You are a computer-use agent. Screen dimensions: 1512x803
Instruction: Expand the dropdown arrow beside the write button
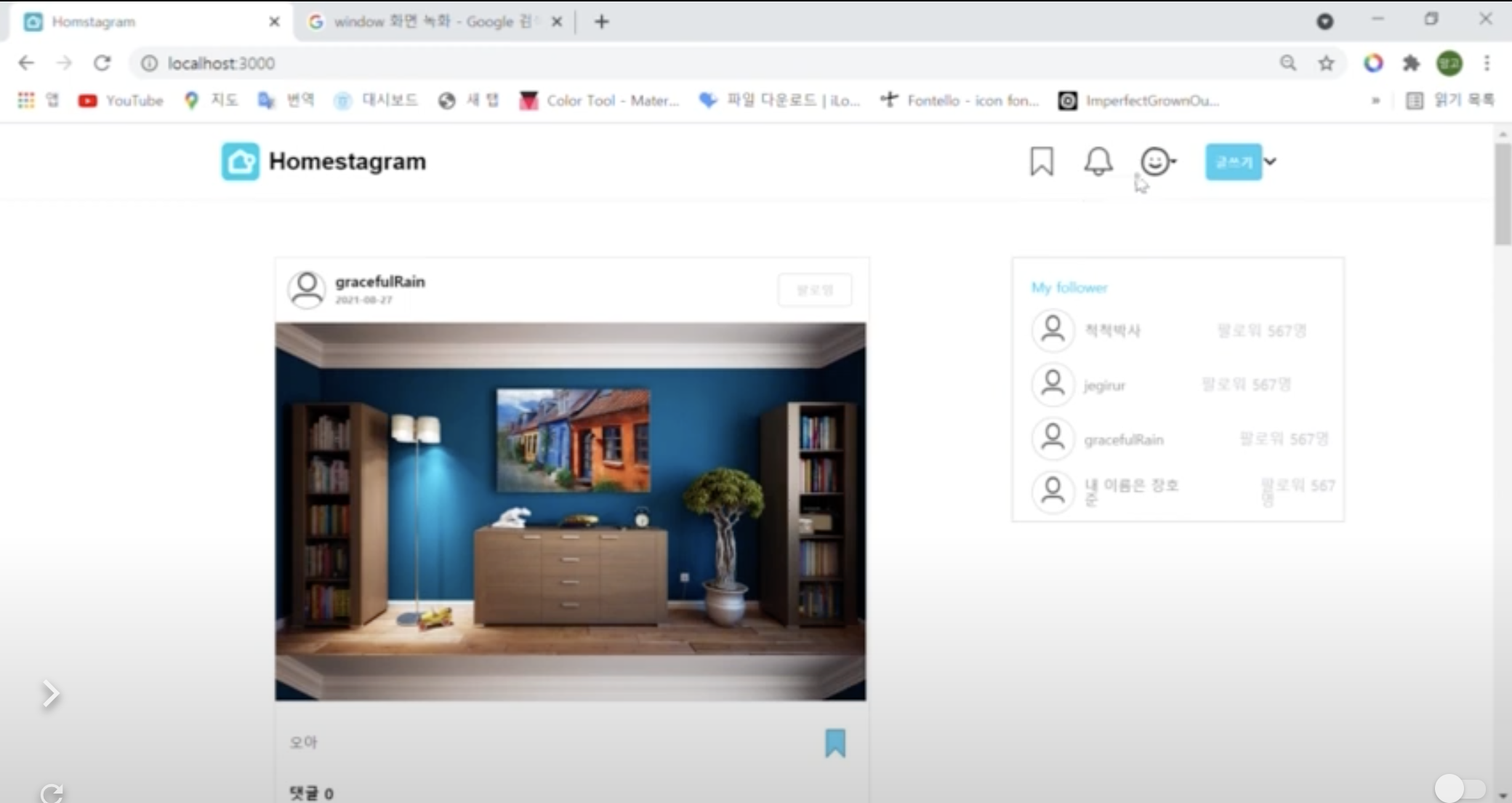[x=1270, y=161]
